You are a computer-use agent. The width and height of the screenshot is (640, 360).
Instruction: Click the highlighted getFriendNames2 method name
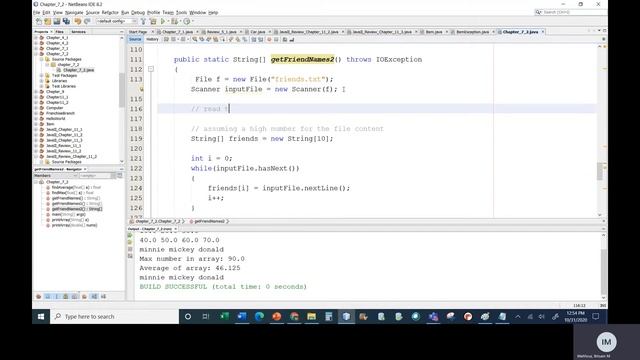click(302, 60)
